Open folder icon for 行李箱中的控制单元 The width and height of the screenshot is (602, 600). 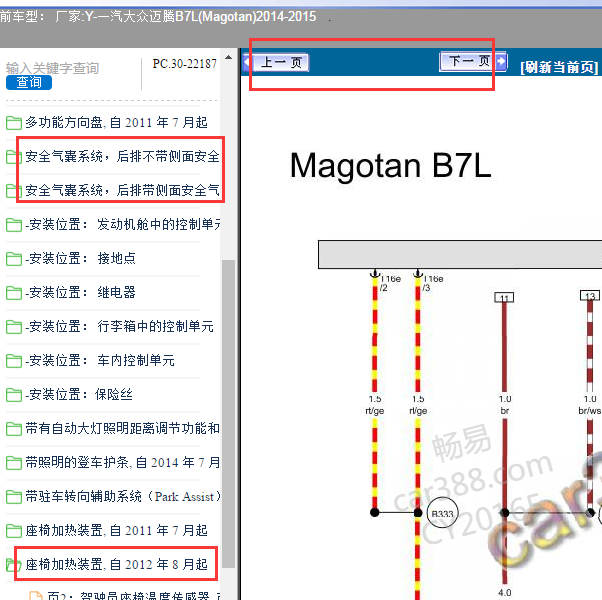pos(14,327)
